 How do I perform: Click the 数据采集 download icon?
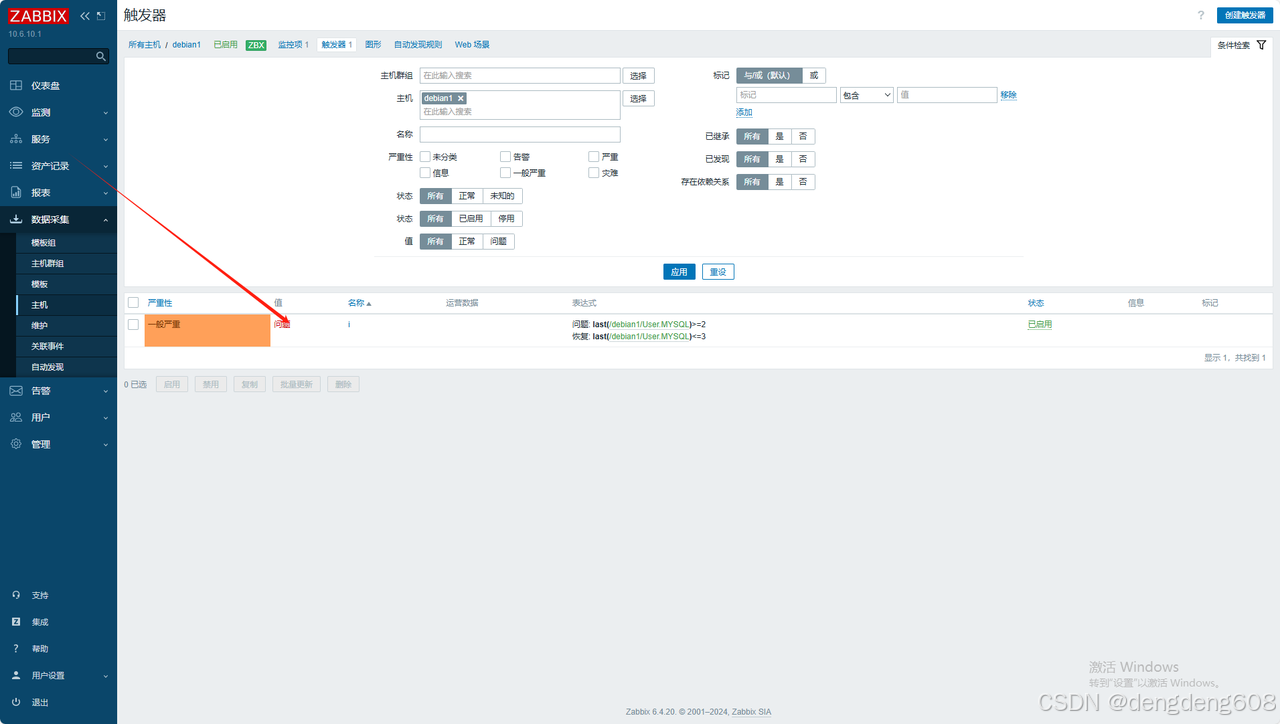[x=16, y=219]
